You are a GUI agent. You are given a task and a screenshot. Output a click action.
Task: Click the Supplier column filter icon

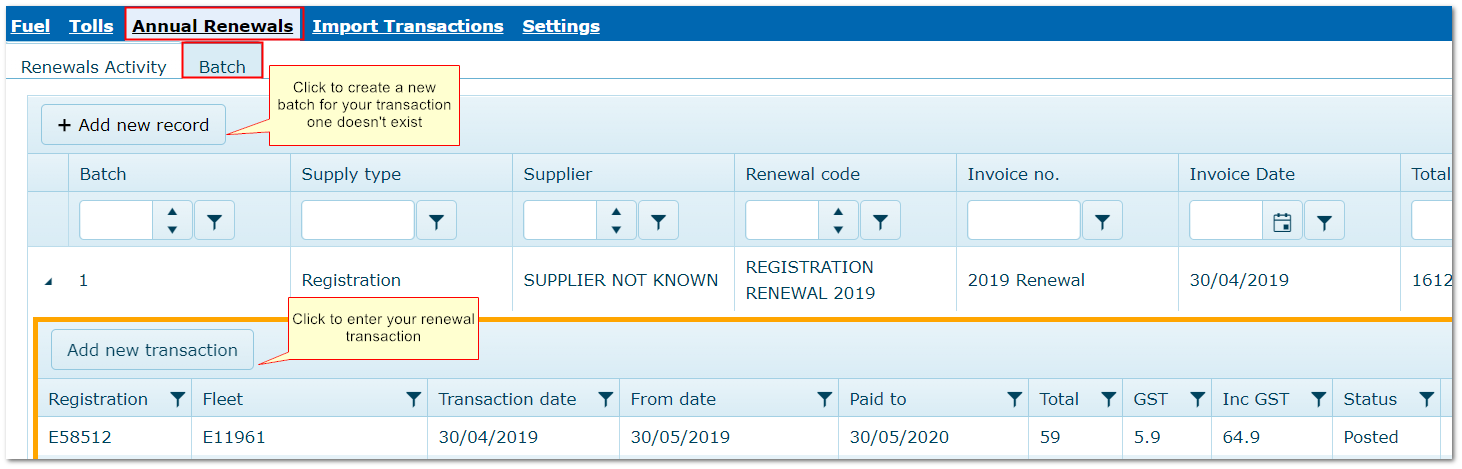point(658,220)
